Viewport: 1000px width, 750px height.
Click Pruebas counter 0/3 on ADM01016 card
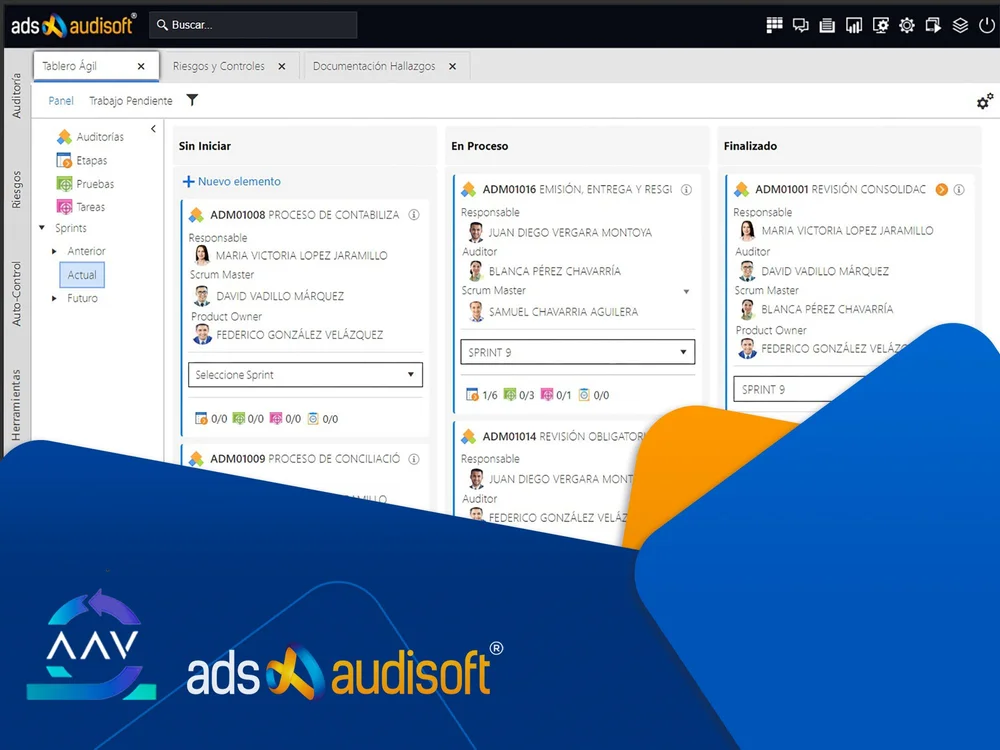[x=518, y=395]
